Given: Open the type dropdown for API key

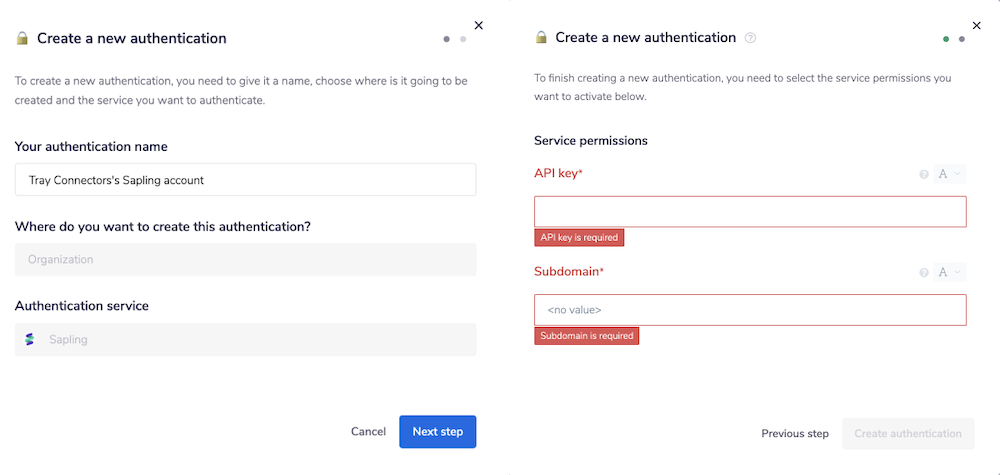Looking at the screenshot, I should [950, 175].
